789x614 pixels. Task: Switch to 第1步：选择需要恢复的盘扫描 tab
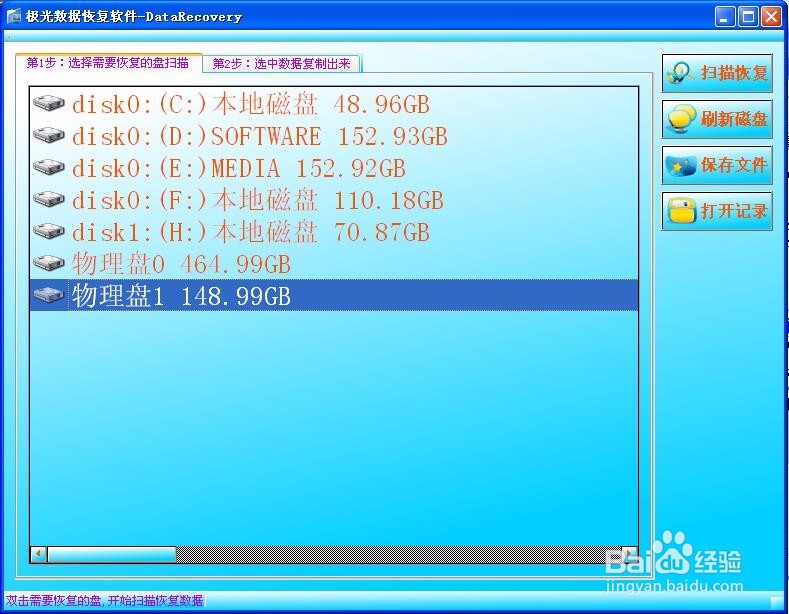coord(108,63)
